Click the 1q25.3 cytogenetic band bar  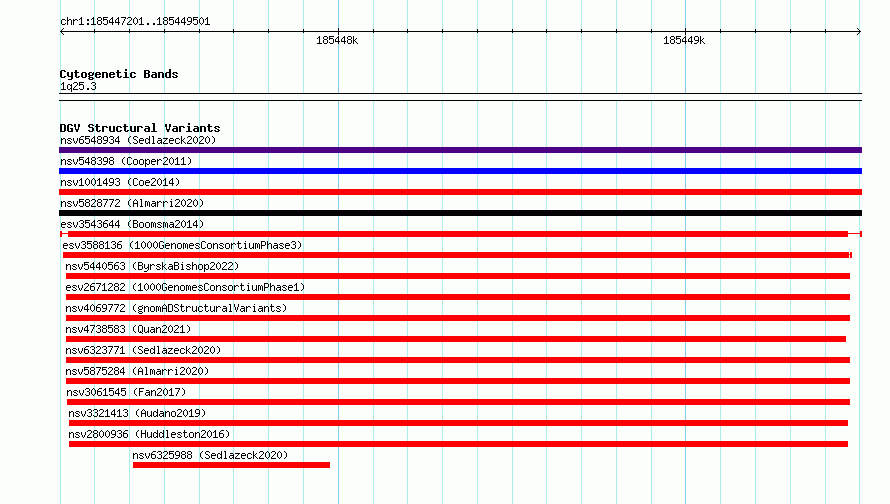[460, 97]
